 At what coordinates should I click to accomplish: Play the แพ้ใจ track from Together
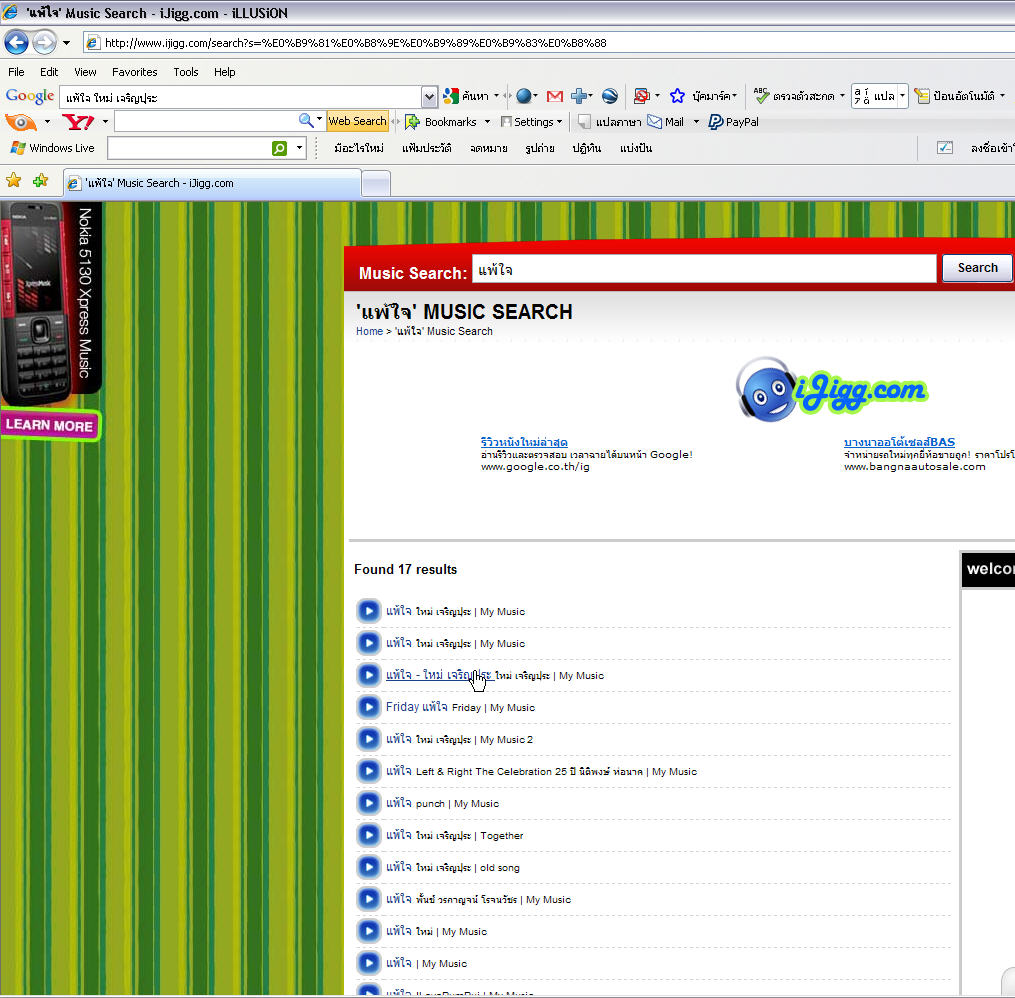(368, 835)
